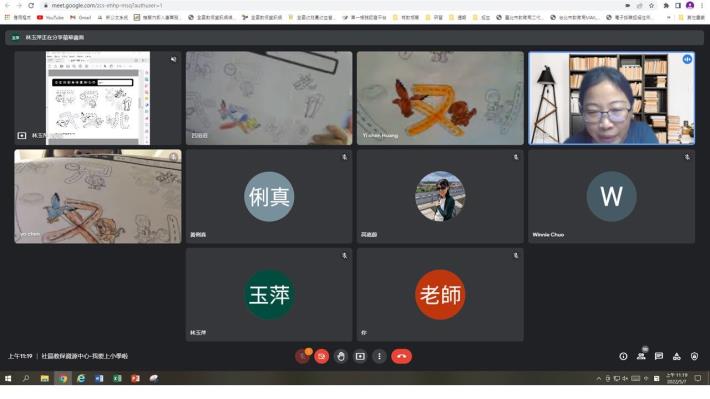
Task: Open the host controls shield icon
Action: (695, 356)
